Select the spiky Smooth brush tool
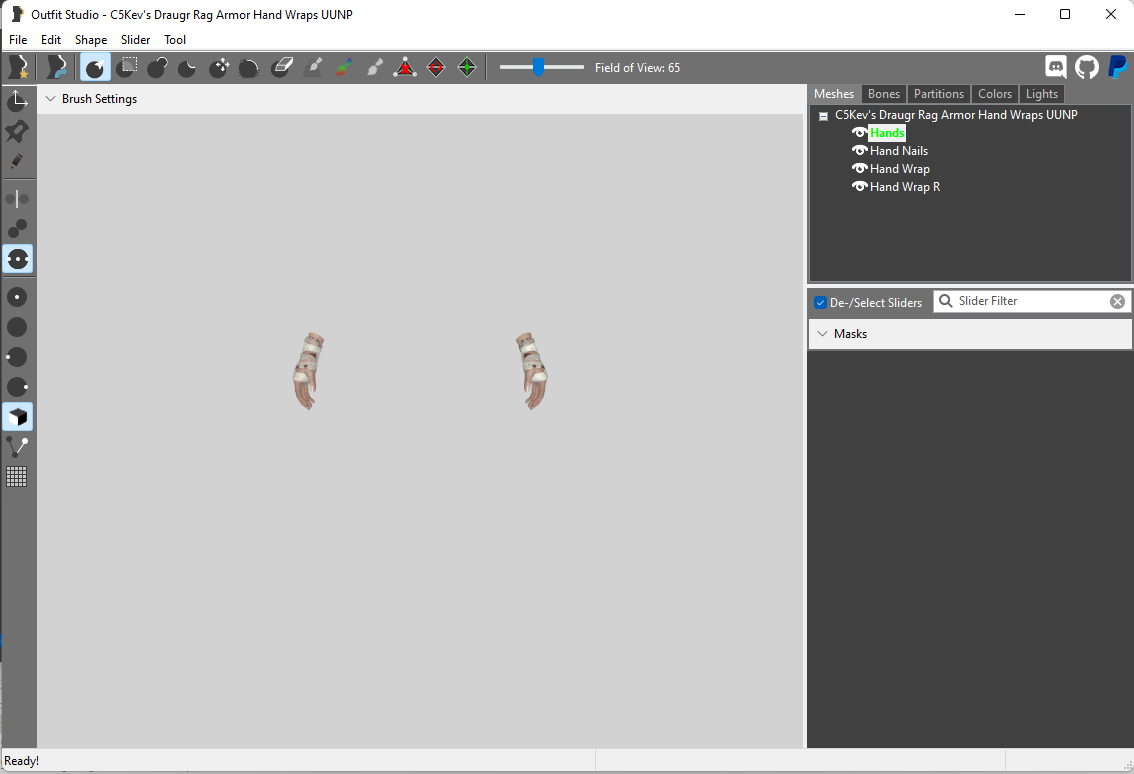Screen dimensions: 1134x774 249,67
